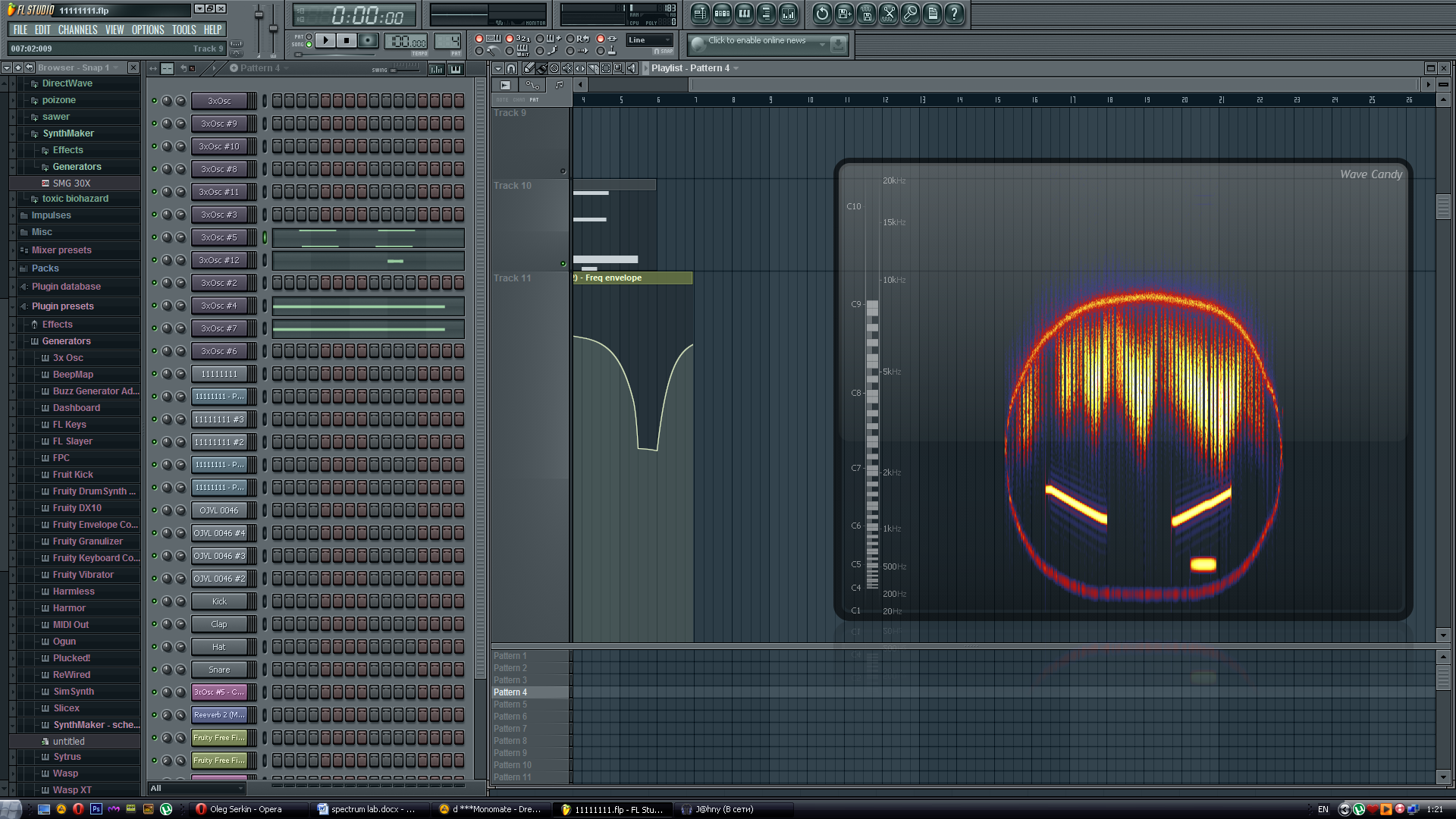Select the Slice tool in Playlist
Image resolution: width=1456 pixels, height=819 pixels.
[593, 68]
